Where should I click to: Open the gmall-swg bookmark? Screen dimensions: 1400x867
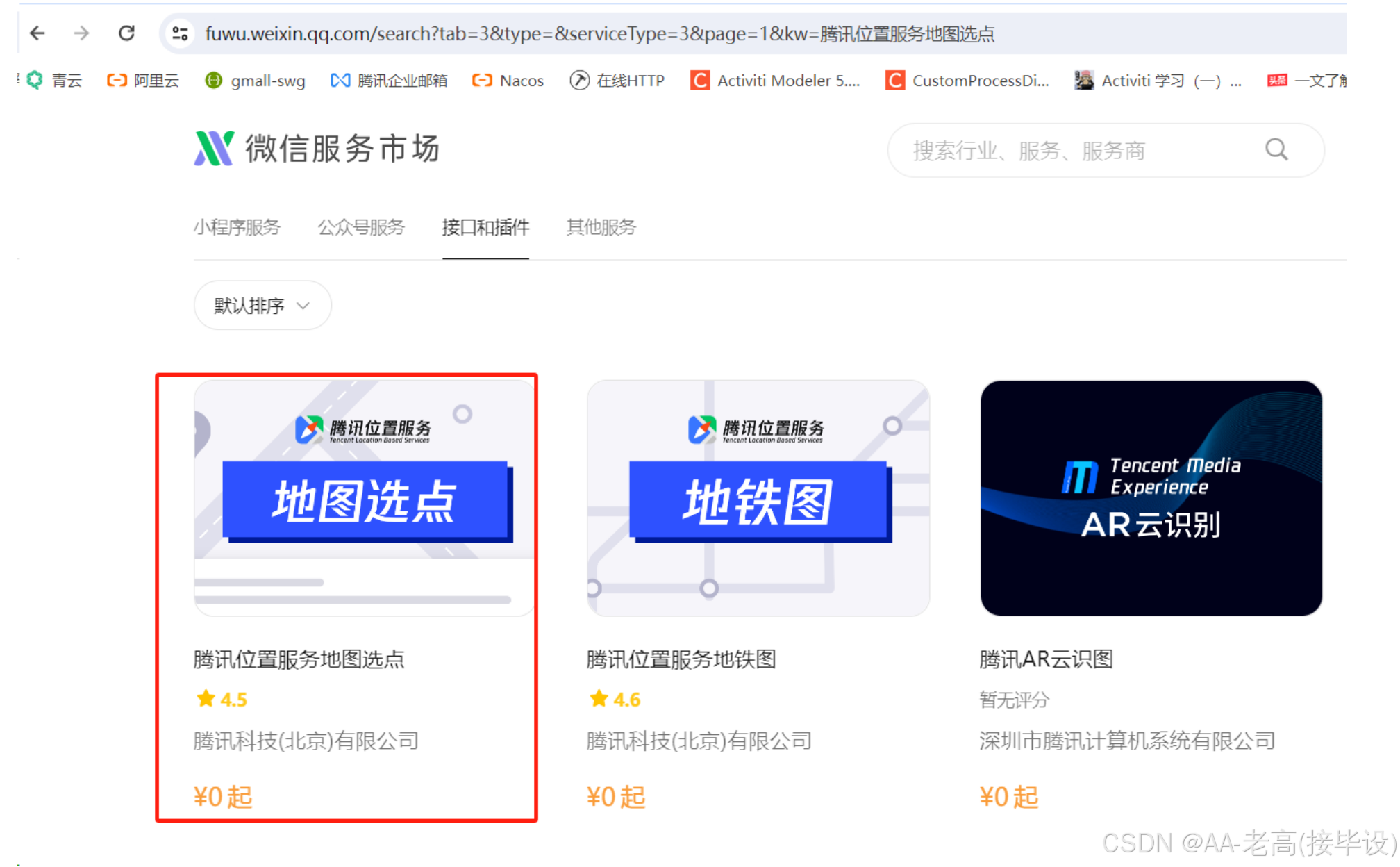pyautogui.click(x=256, y=81)
